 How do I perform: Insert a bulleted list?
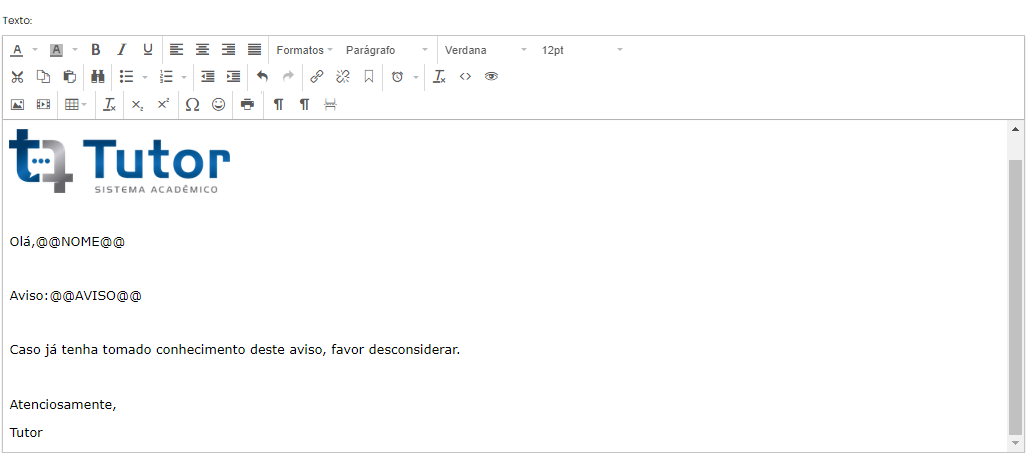(126, 77)
